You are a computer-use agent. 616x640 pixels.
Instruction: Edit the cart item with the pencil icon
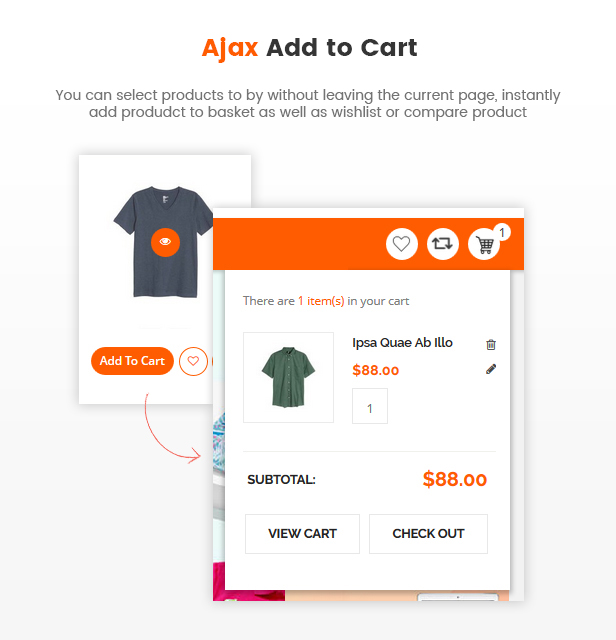[491, 369]
